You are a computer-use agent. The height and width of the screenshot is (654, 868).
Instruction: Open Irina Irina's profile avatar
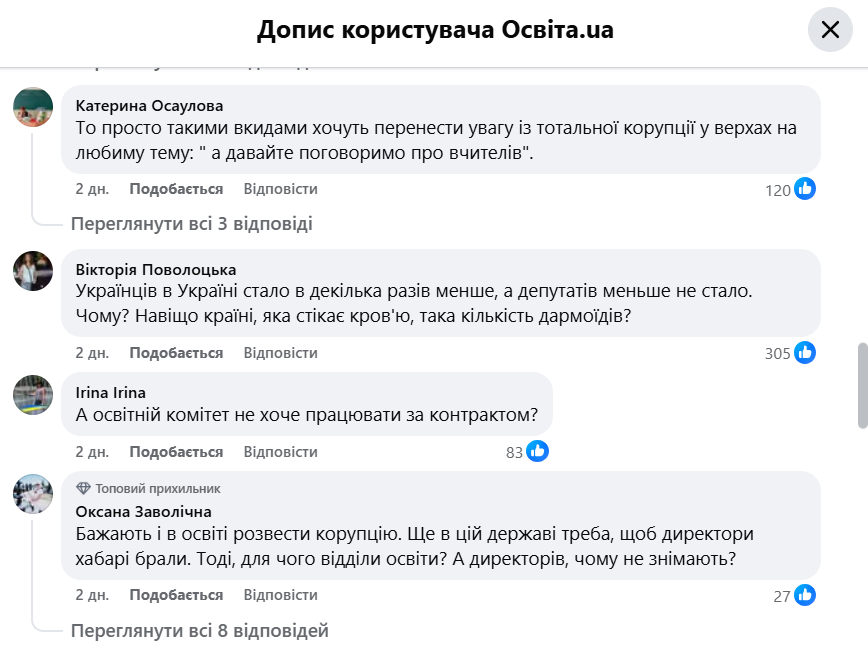tap(33, 394)
